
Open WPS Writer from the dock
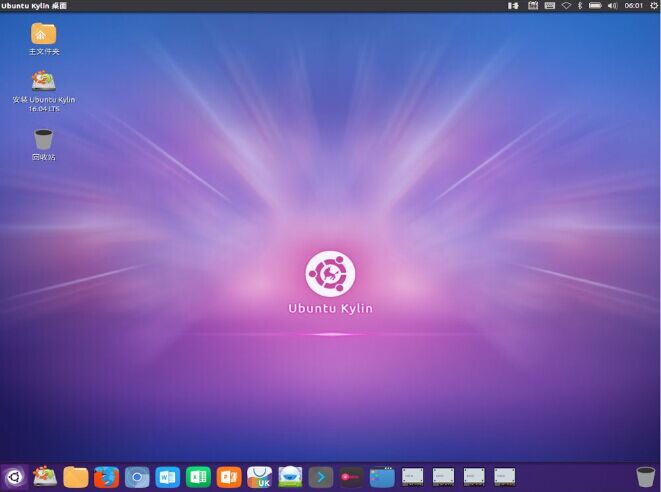(x=167, y=477)
